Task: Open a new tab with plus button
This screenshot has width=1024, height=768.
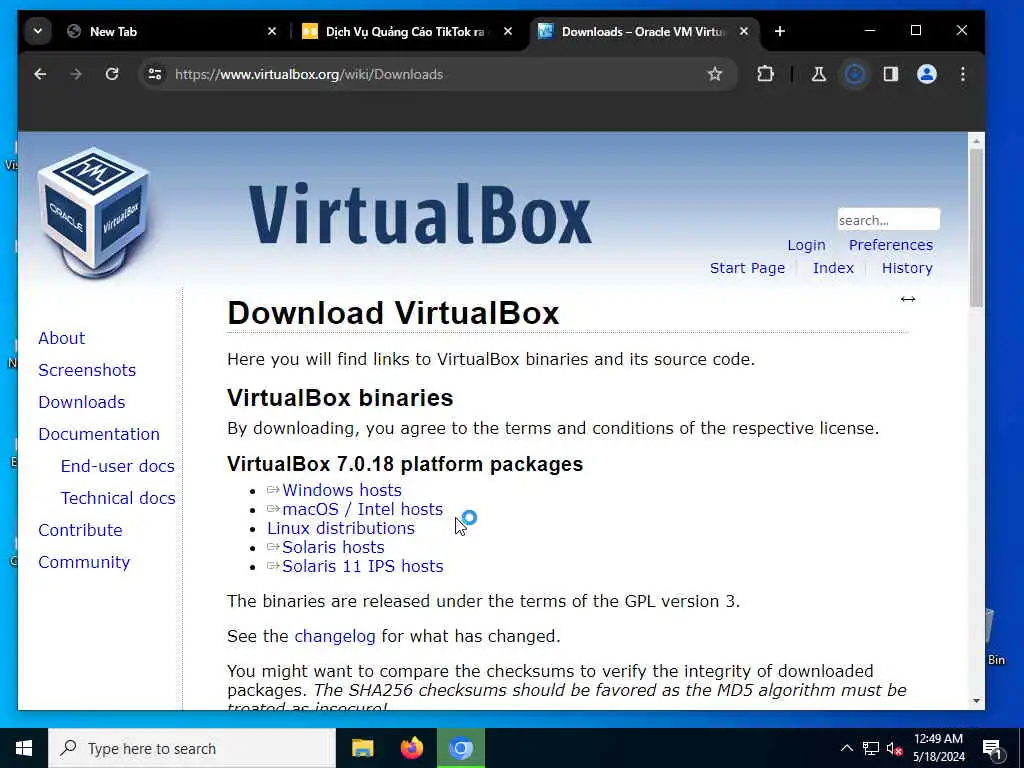Action: pos(780,31)
